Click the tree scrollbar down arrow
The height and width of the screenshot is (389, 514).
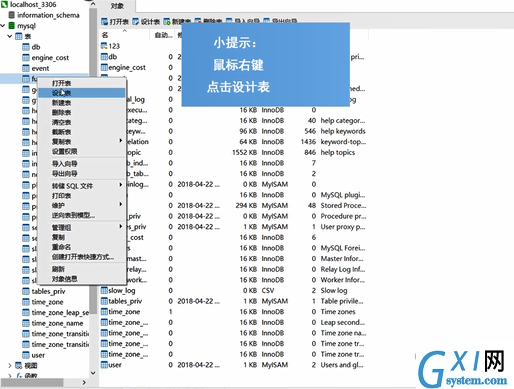(x=93, y=373)
